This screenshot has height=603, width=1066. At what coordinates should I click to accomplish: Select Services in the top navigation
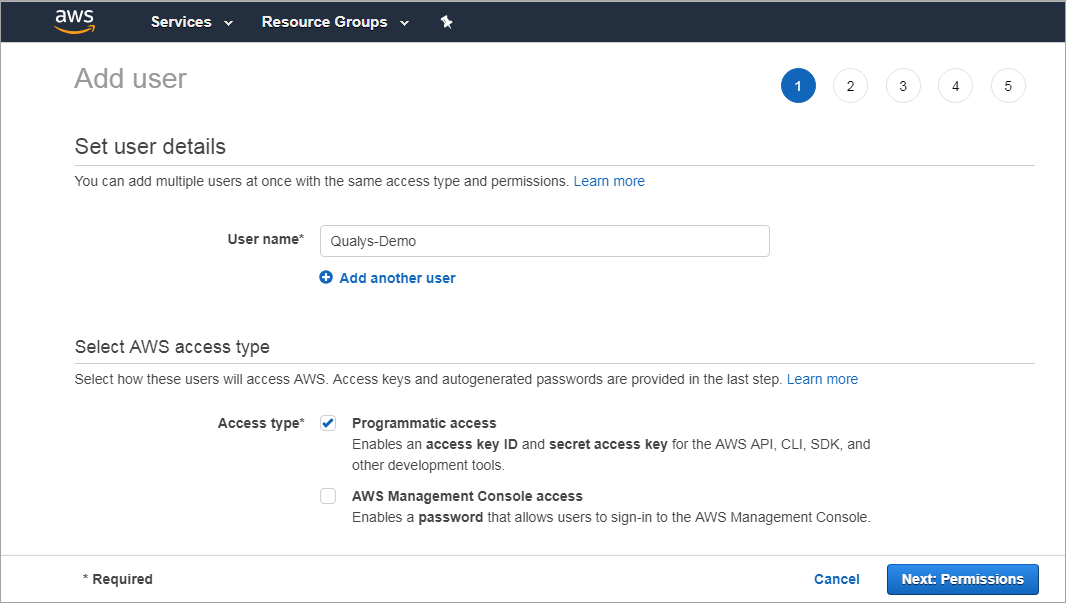[181, 21]
